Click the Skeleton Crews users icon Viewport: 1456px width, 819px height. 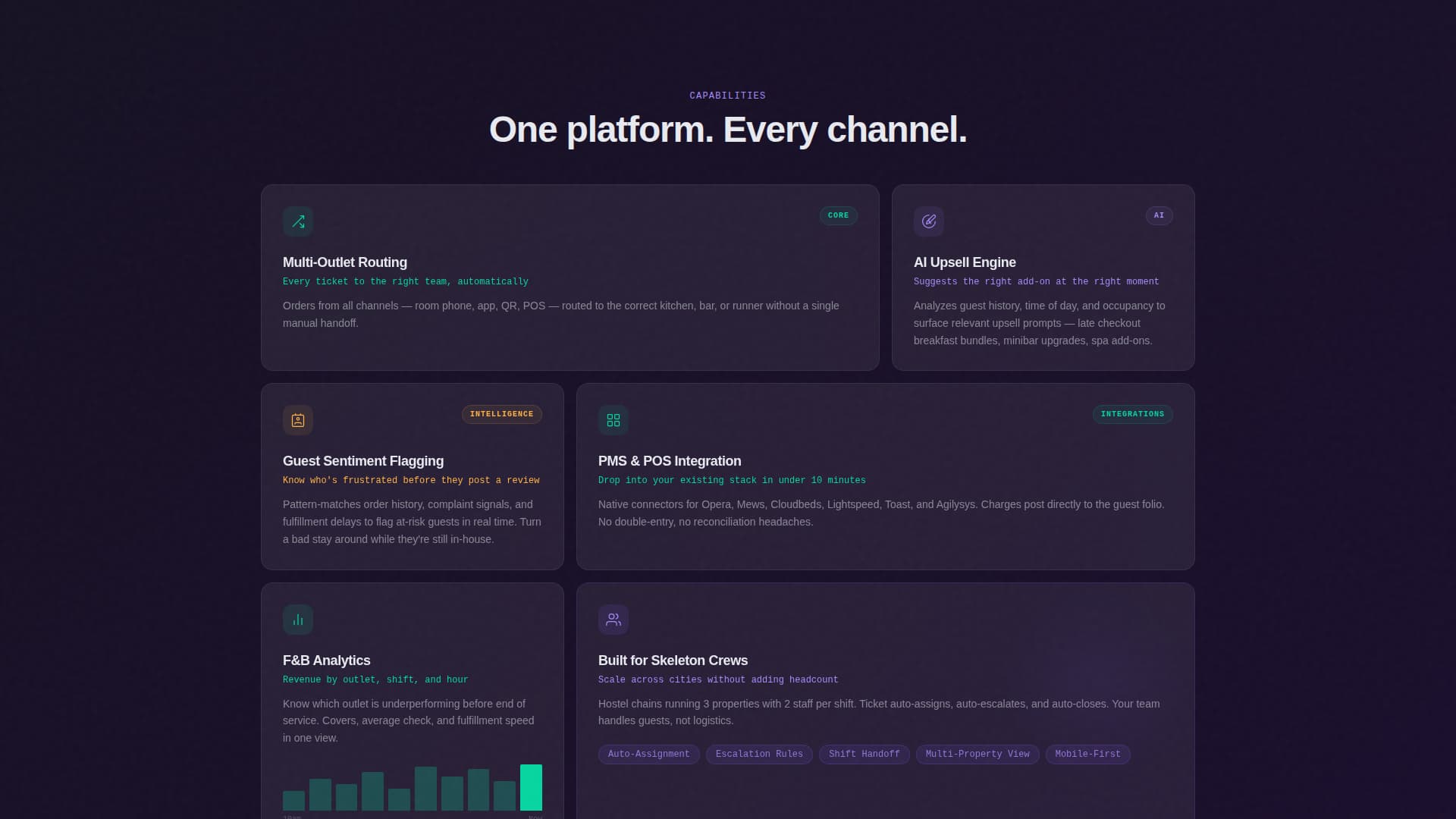613,620
